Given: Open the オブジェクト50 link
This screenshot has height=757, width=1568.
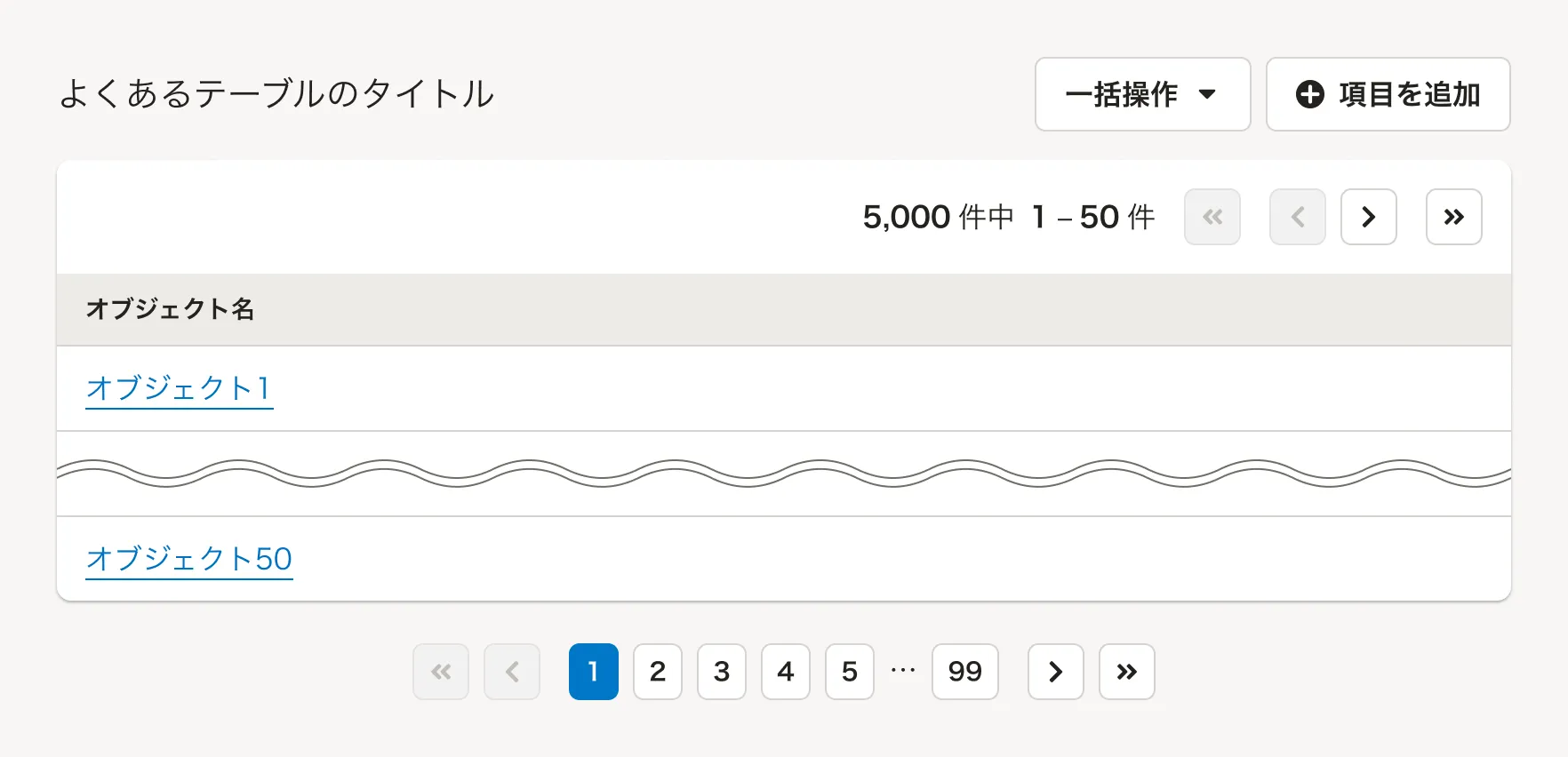Looking at the screenshot, I should (188, 559).
